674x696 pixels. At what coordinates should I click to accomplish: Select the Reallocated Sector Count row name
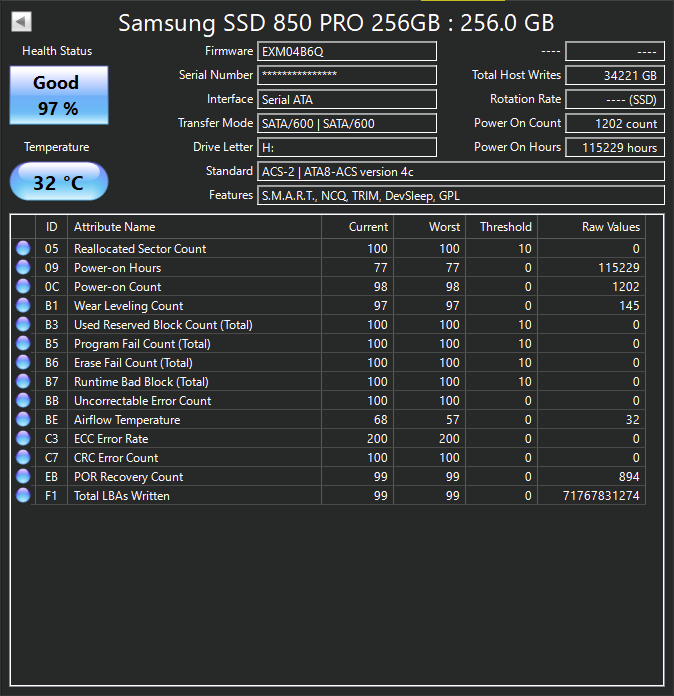[140, 249]
